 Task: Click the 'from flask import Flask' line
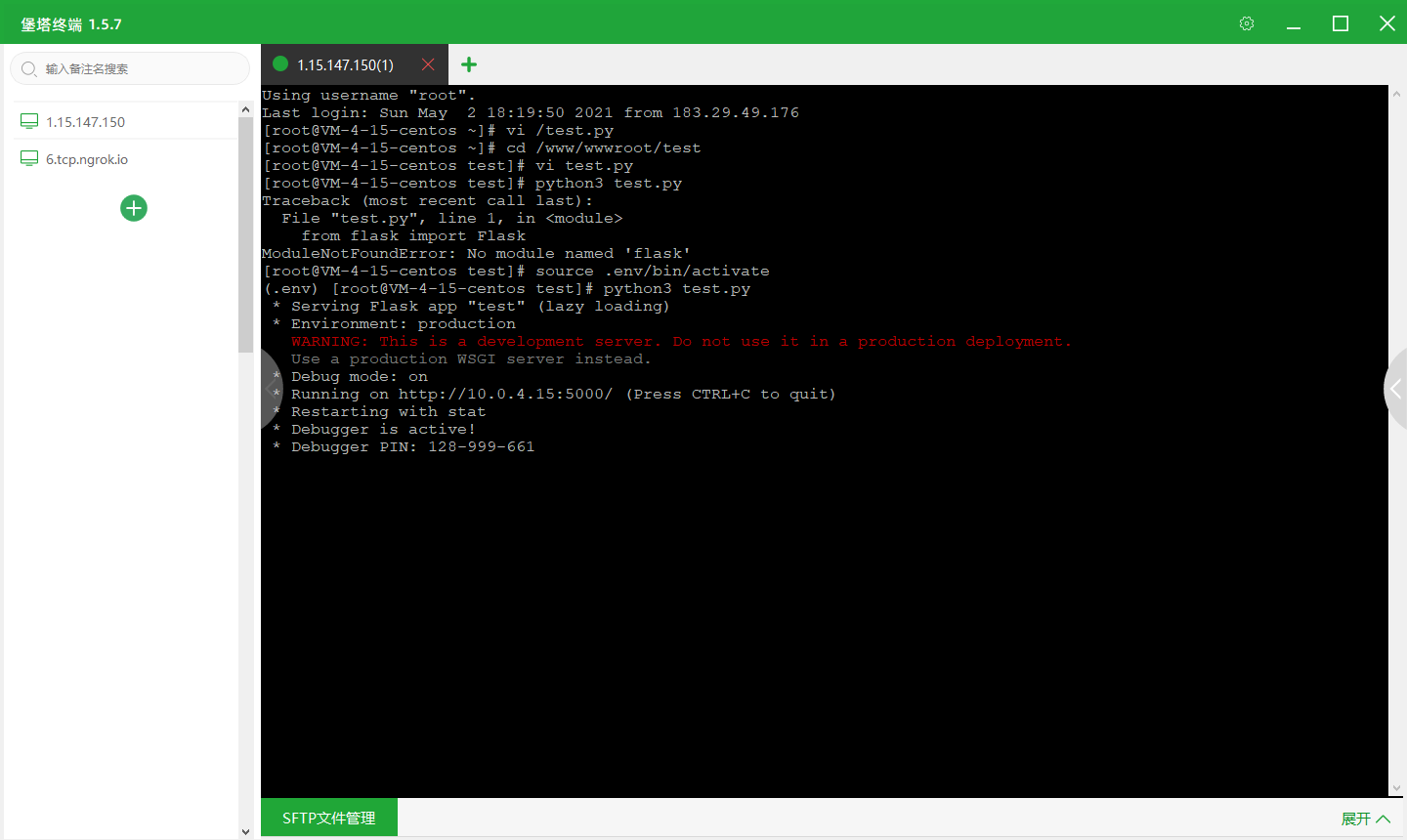click(413, 236)
